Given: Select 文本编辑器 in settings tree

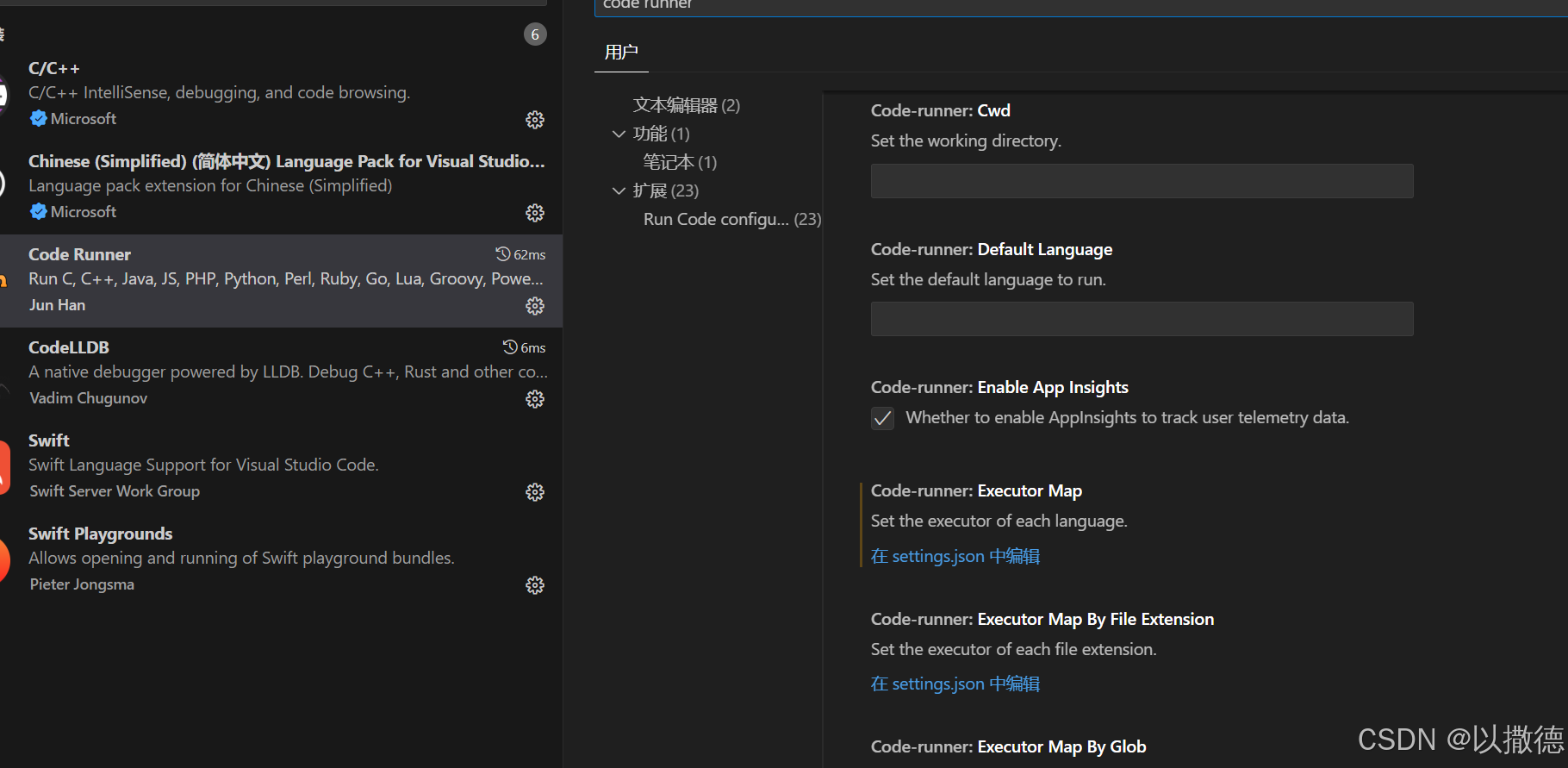Looking at the screenshot, I should click(x=686, y=105).
